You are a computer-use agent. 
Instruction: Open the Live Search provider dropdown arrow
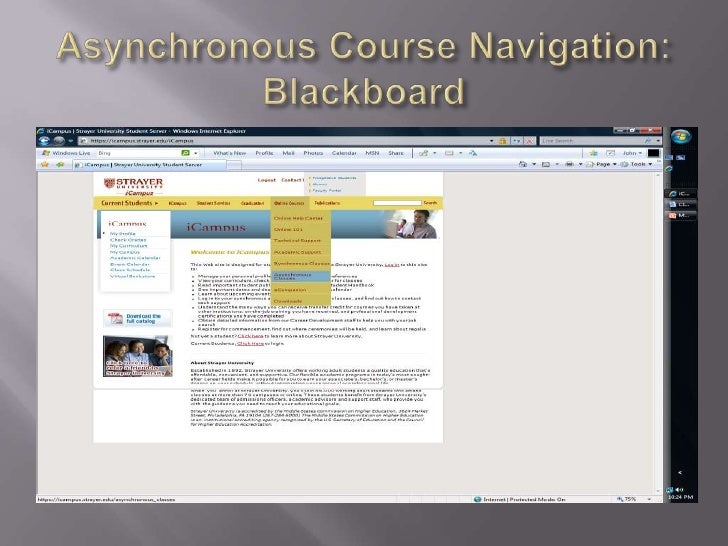(658, 141)
